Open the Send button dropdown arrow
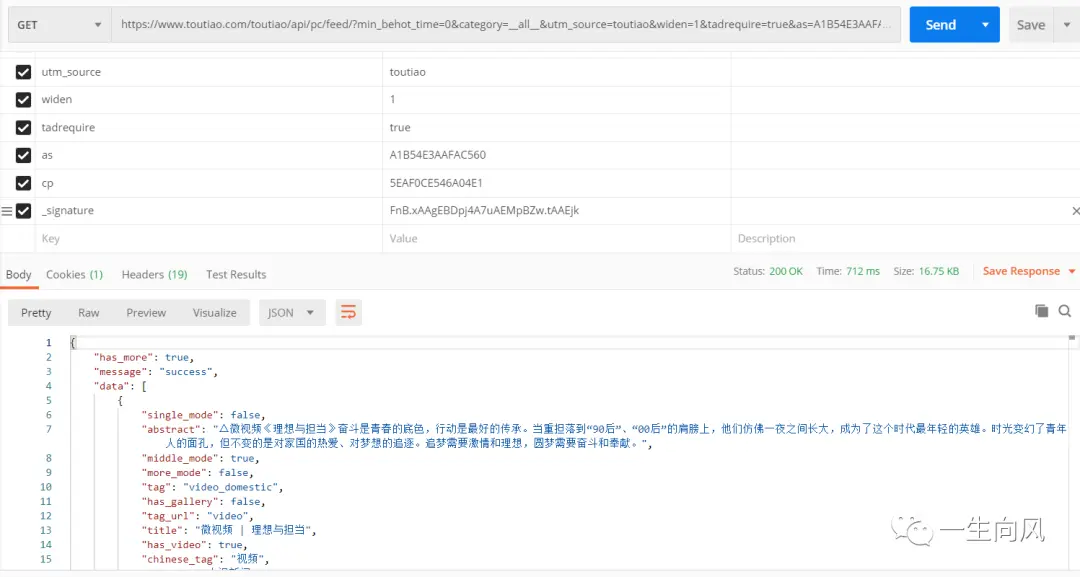This screenshot has height=577, width=1080. point(986,25)
